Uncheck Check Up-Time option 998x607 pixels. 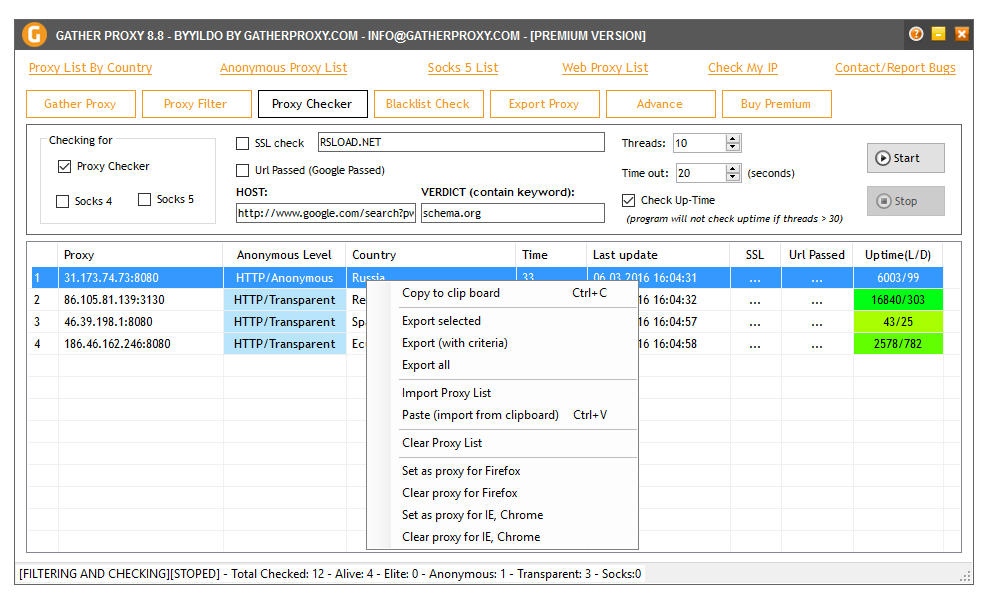(x=628, y=200)
